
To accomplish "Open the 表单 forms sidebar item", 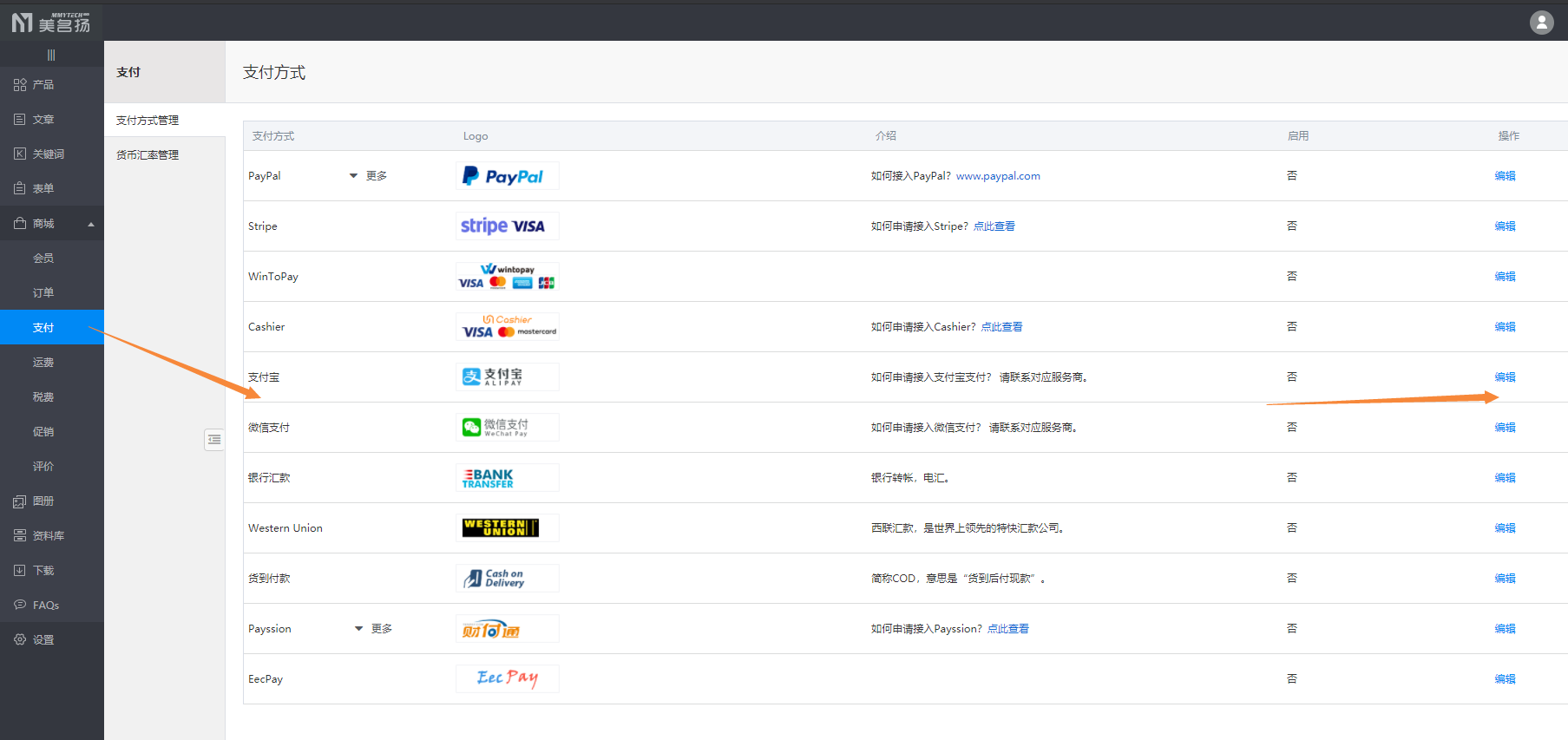I will tap(43, 189).
